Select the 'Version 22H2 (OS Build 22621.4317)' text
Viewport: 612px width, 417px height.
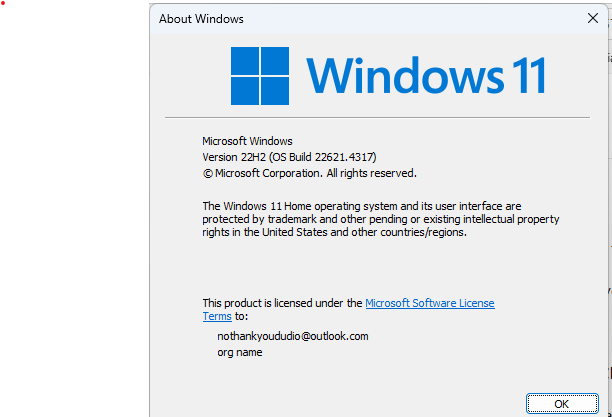(x=289, y=157)
